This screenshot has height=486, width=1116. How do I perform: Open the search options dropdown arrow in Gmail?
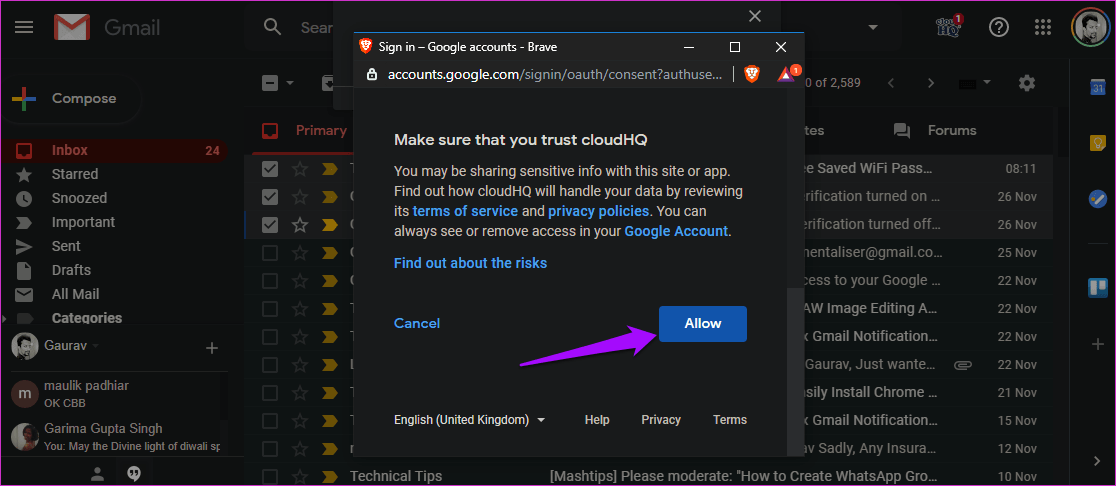click(872, 27)
